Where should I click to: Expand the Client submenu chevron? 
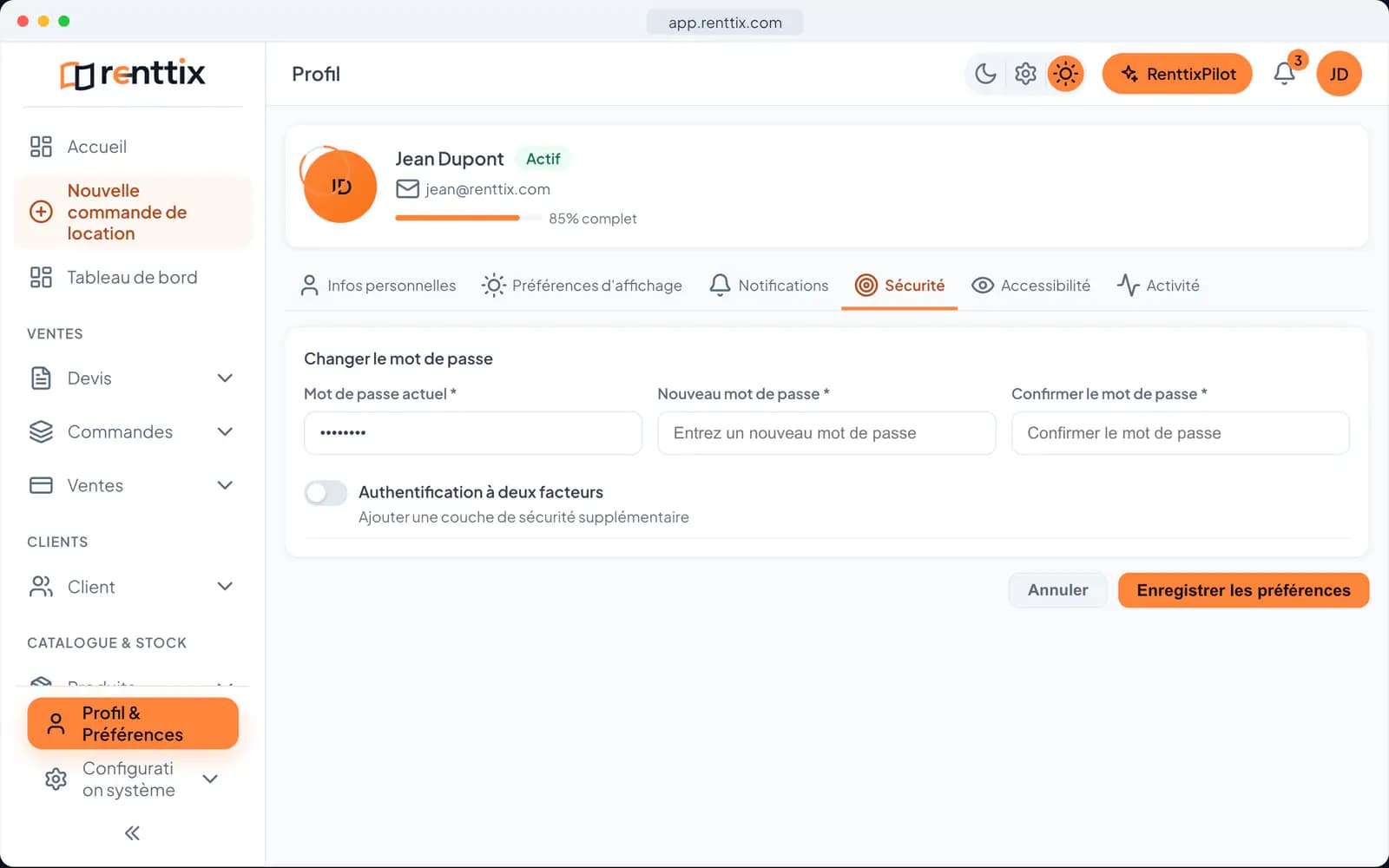coord(225,587)
